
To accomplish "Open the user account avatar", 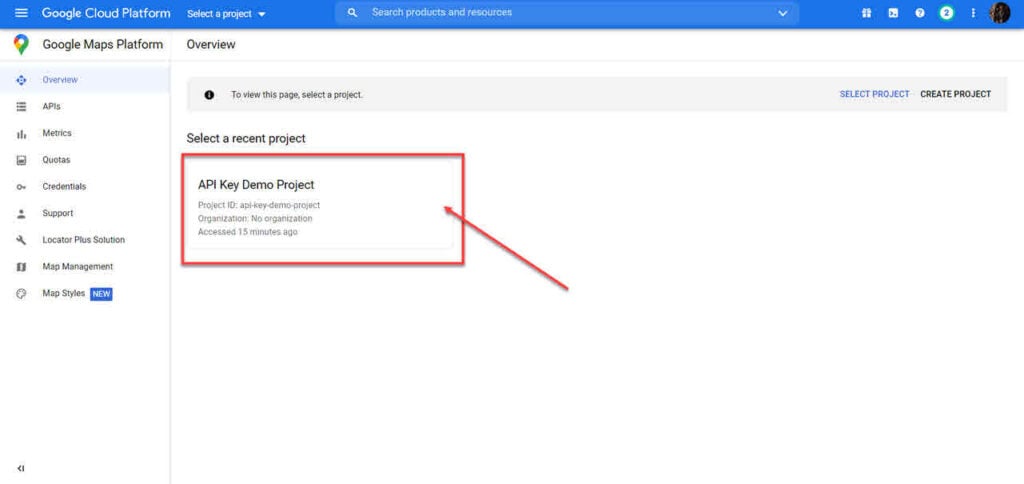I will coord(1000,12).
